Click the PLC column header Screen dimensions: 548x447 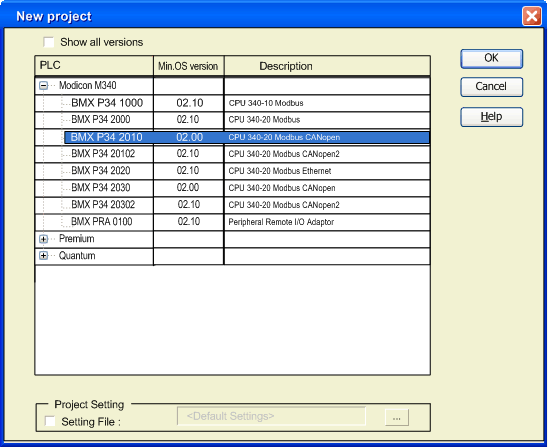(94, 65)
